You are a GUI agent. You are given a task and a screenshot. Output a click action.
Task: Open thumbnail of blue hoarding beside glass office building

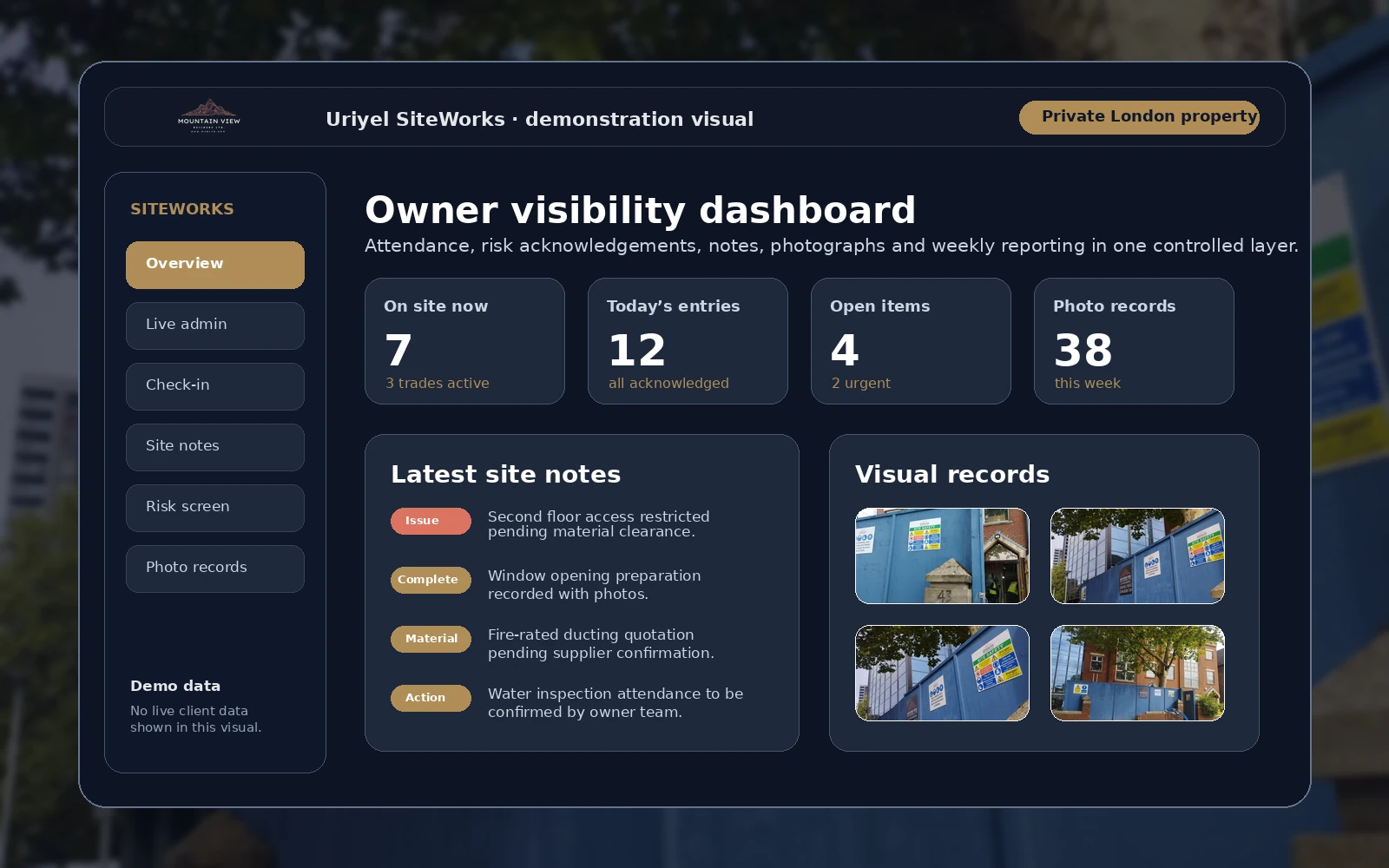pyautogui.click(x=1137, y=556)
